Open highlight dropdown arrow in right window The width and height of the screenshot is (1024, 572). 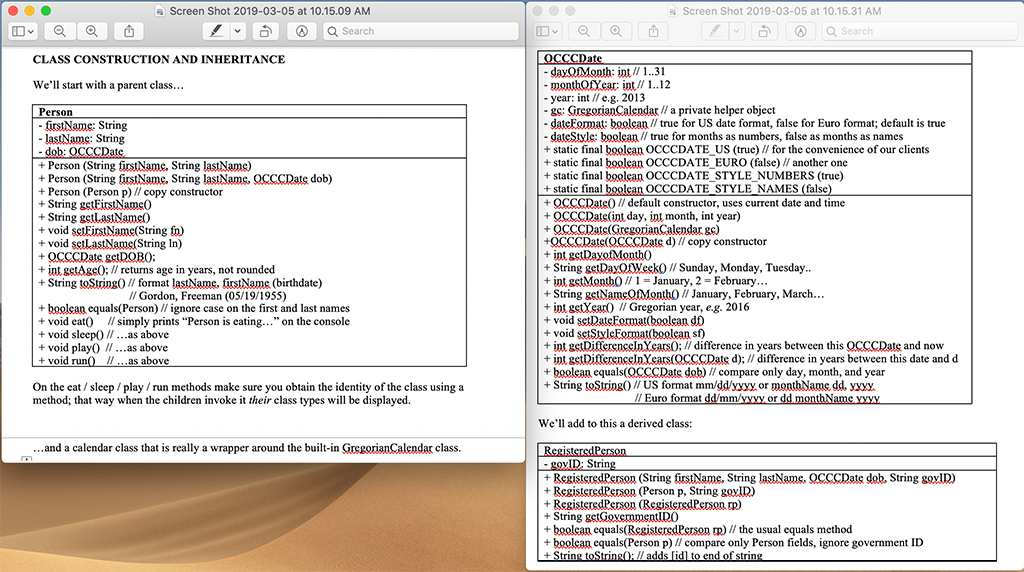737,31
